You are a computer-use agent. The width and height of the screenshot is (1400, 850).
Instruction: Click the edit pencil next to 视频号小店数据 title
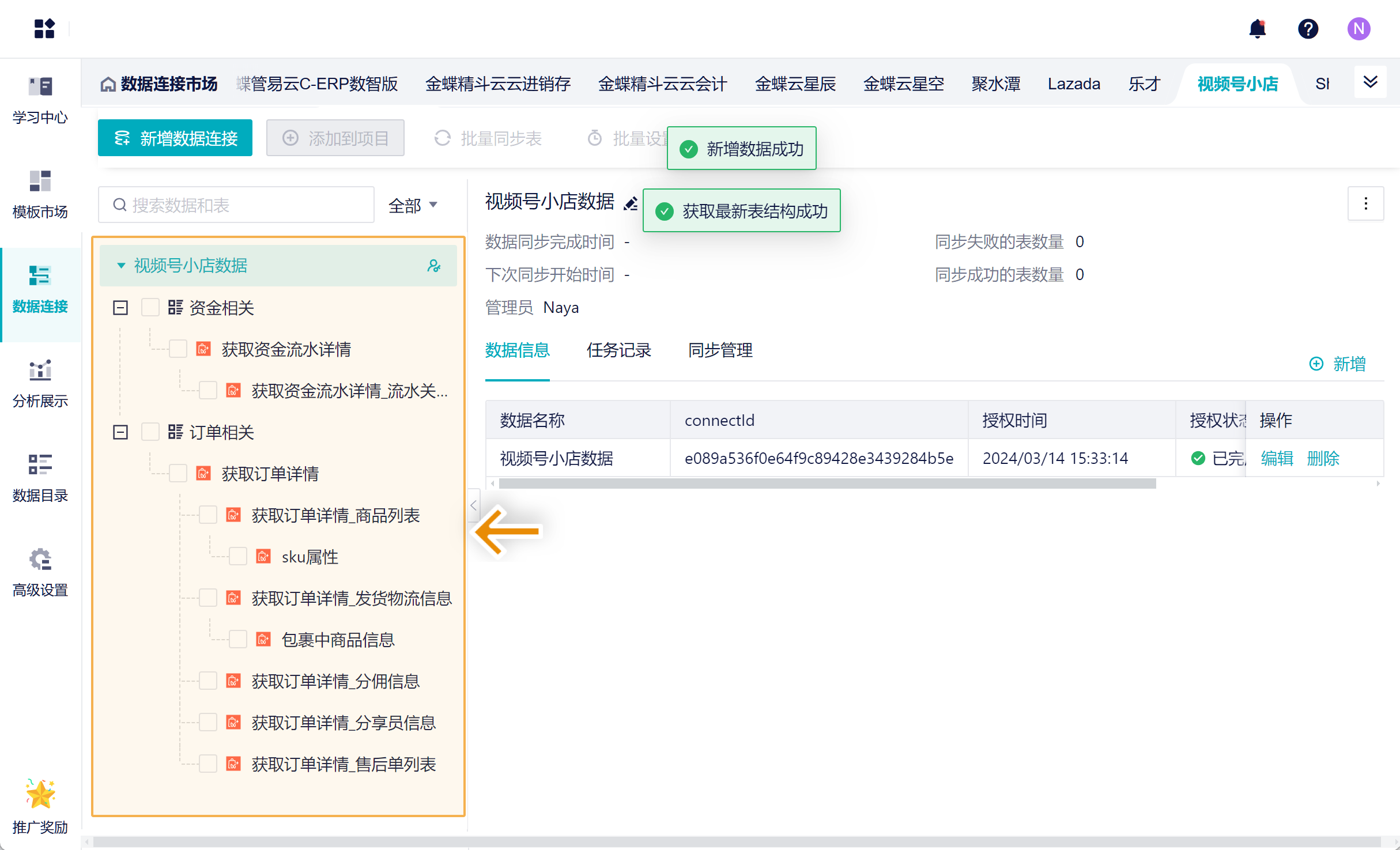[x=630, y=203]
